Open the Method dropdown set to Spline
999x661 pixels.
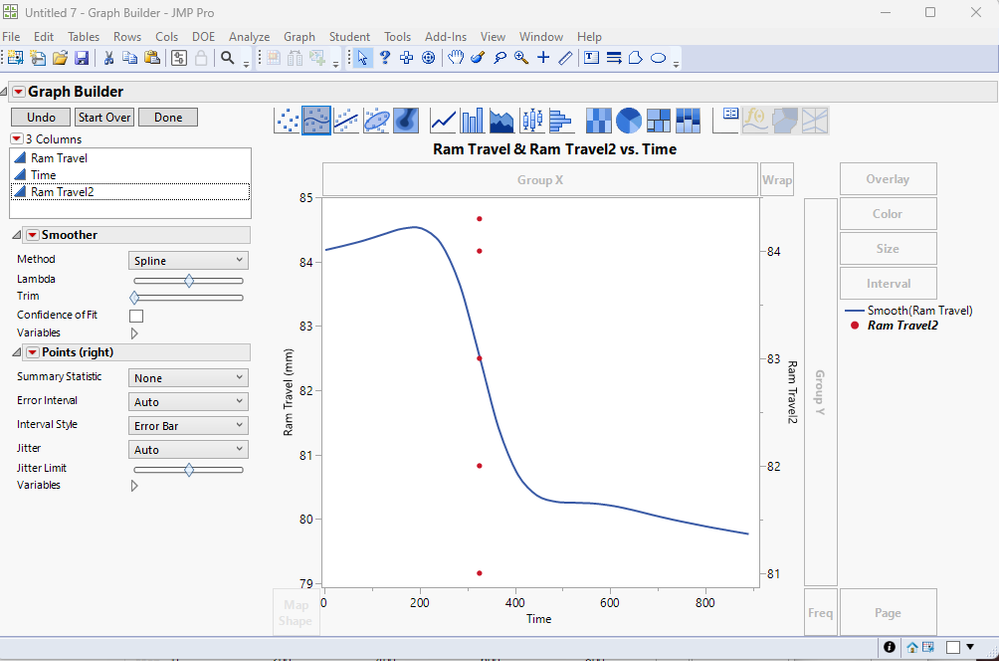(188, 260)
